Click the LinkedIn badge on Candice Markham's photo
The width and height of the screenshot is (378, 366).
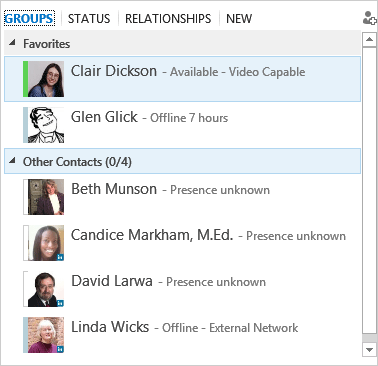pos(60,257)
